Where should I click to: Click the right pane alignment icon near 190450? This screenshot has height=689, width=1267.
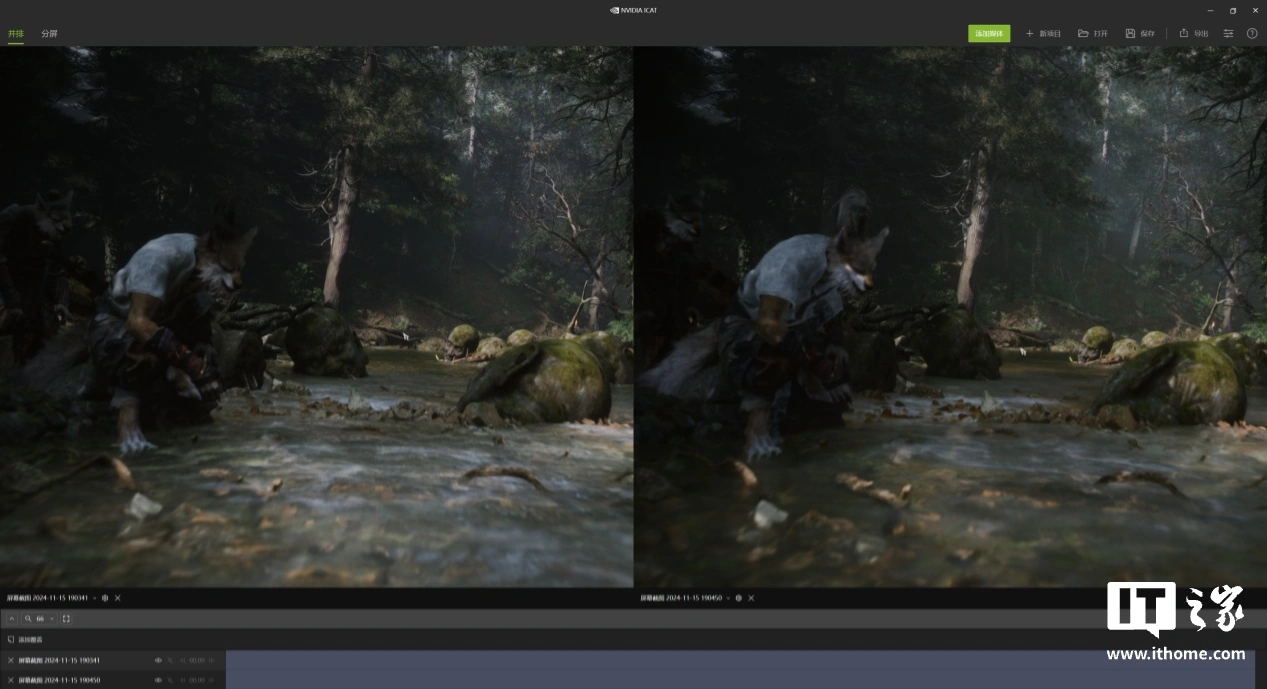(x=739, y=598)
